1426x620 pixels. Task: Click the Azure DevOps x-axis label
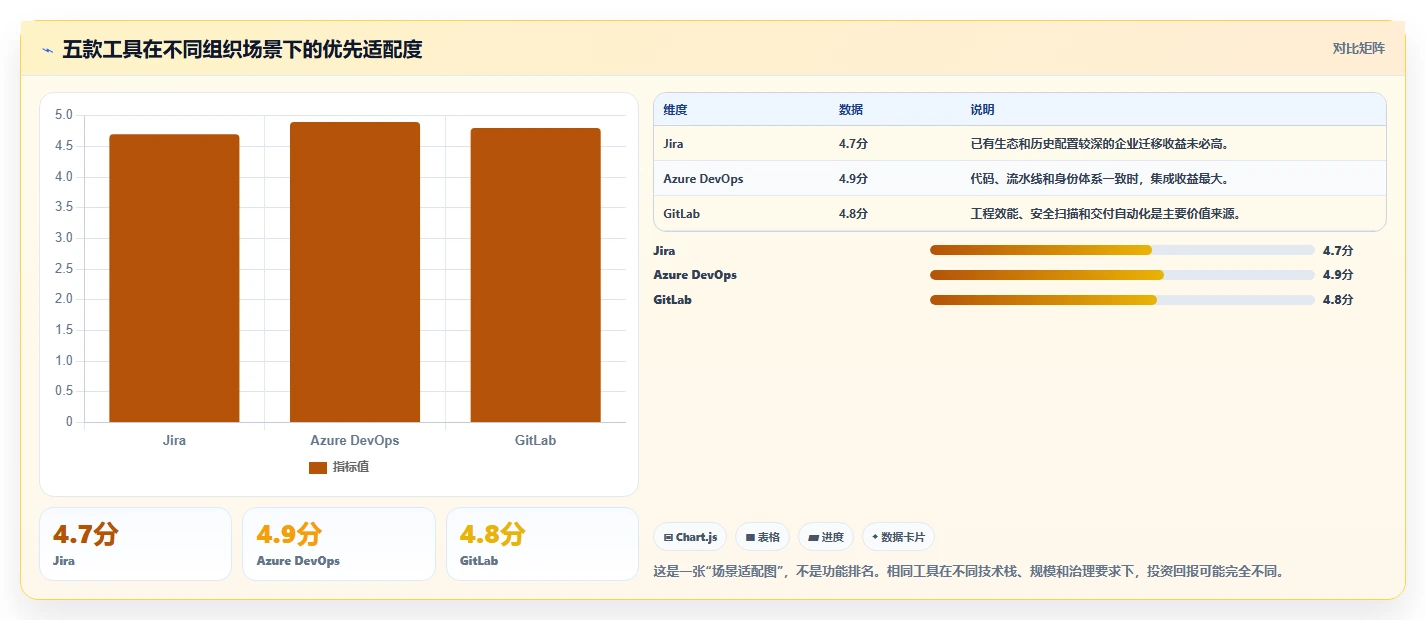[355, 440]
